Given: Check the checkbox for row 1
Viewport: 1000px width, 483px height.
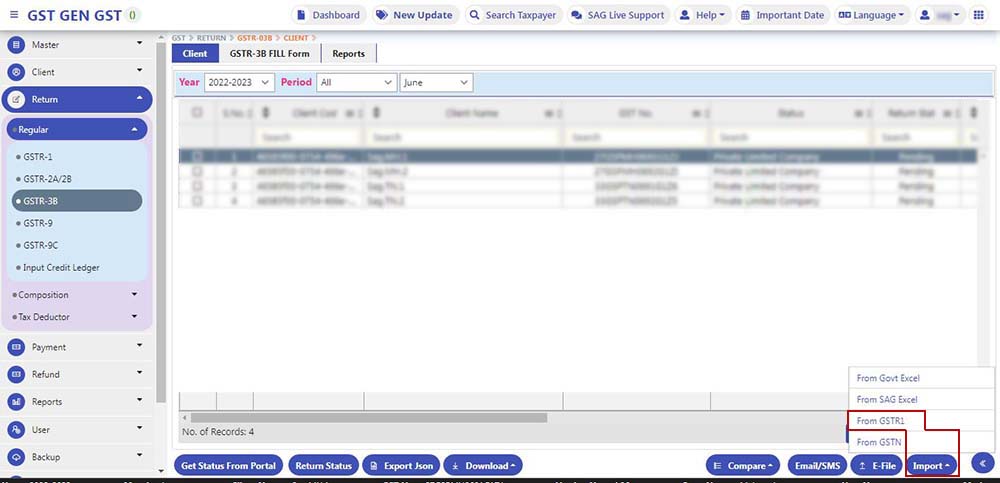Looking at the screenshot, I should [197, 156].
